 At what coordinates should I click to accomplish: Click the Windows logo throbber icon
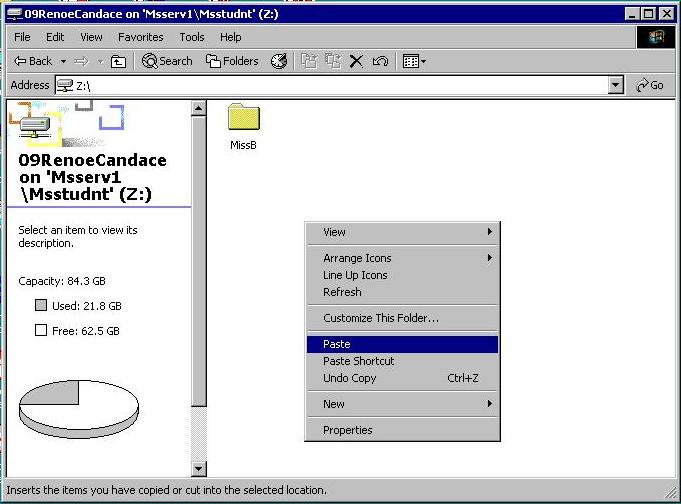pos(656,37)
